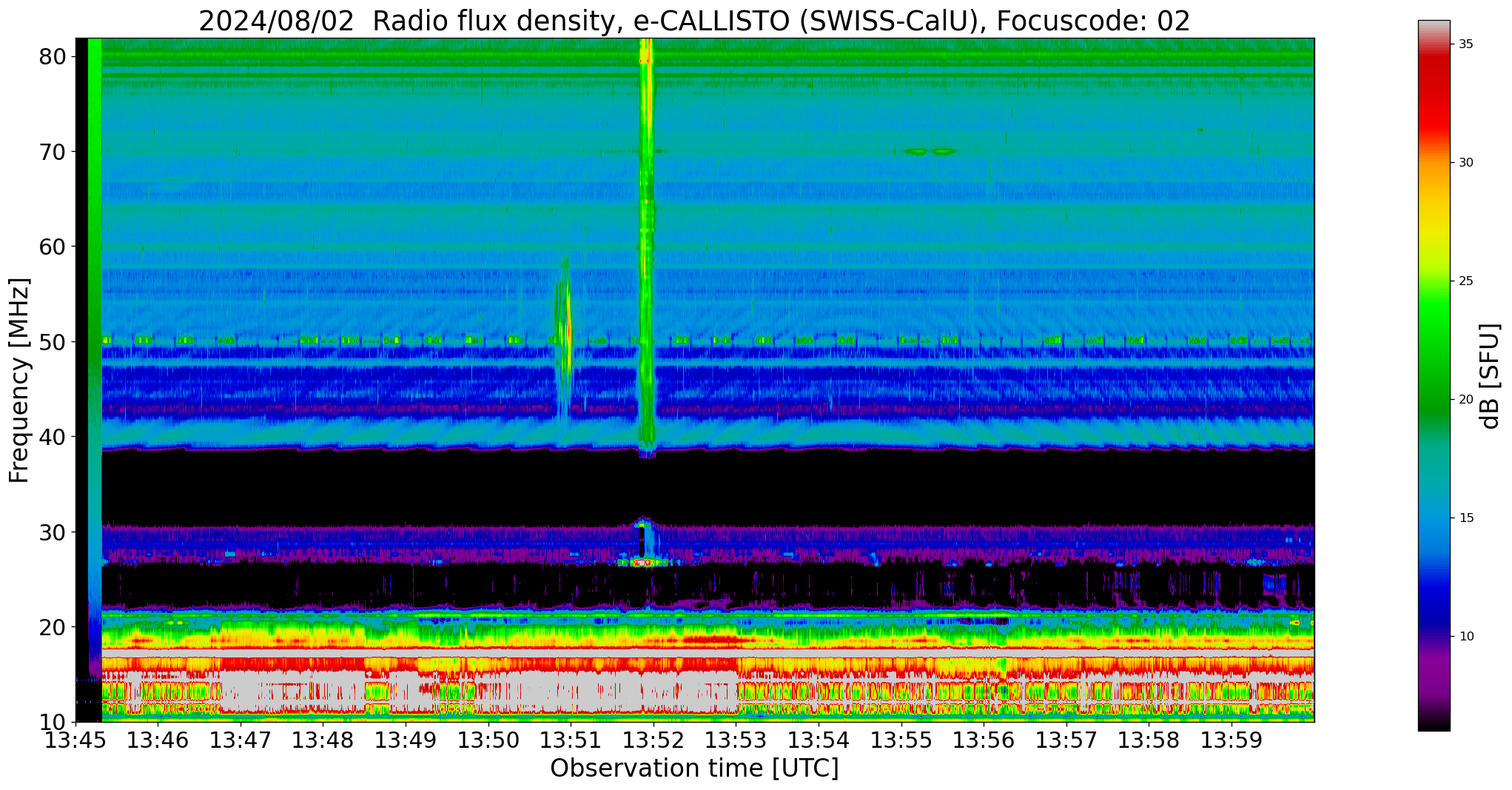Screen dimensions: 1512x790
Task: Click the 13:46 time tick label
Action: [x=158, y=740]
